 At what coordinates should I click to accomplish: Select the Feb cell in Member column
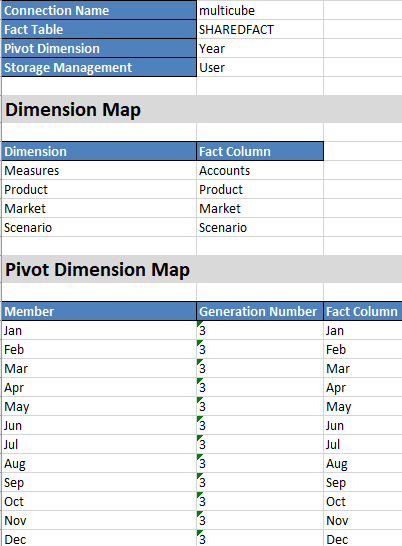(99, 349)
